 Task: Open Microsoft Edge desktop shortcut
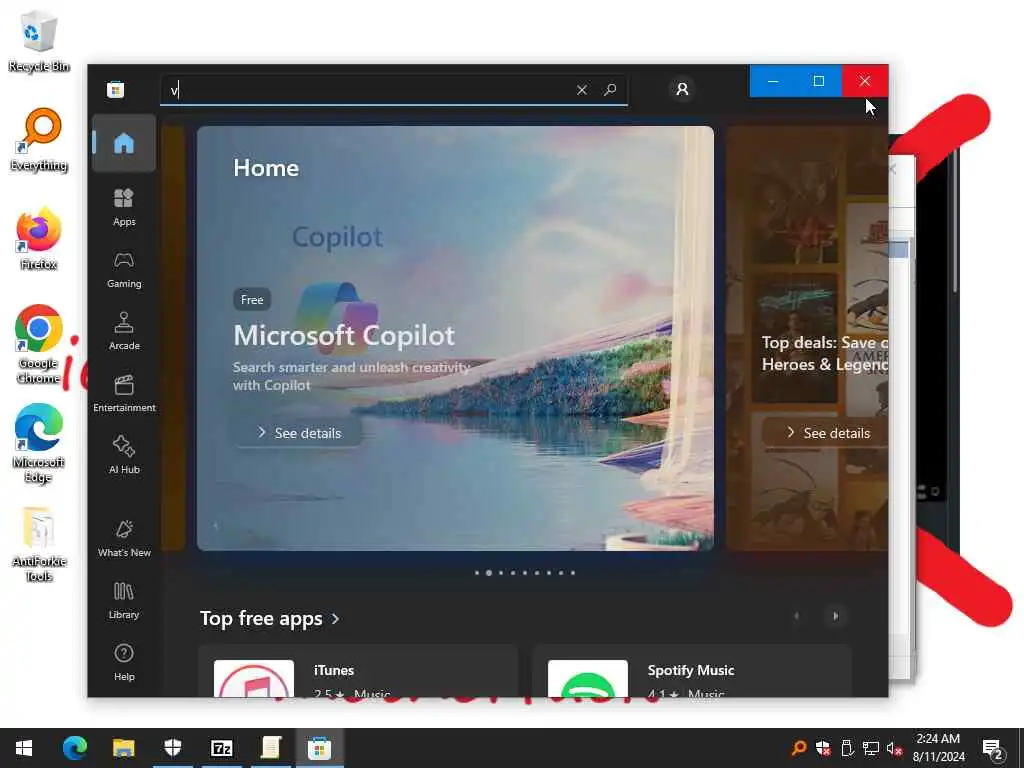click(x=39, y=444)
